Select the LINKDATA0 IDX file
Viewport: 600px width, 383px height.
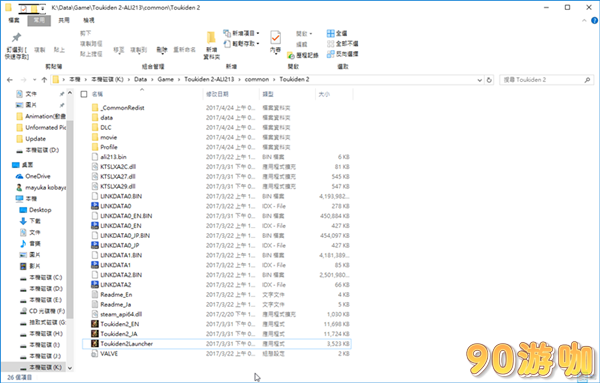tap(216, 206)
